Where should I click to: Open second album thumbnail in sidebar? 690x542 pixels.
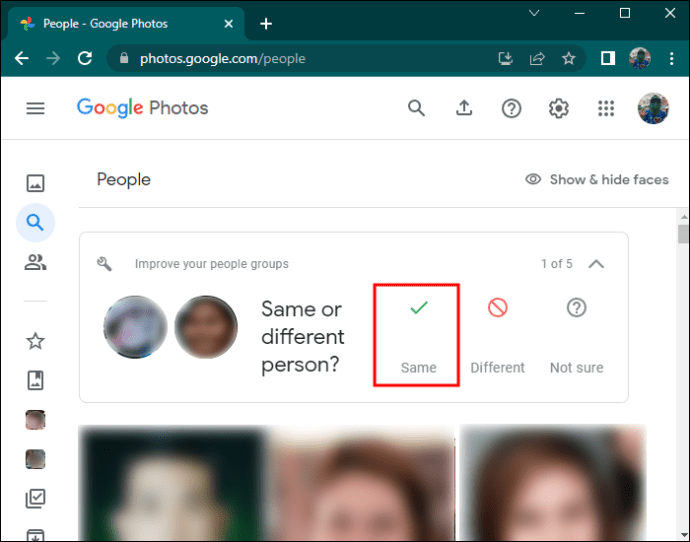pyautogui.click(x=35, y=459)
